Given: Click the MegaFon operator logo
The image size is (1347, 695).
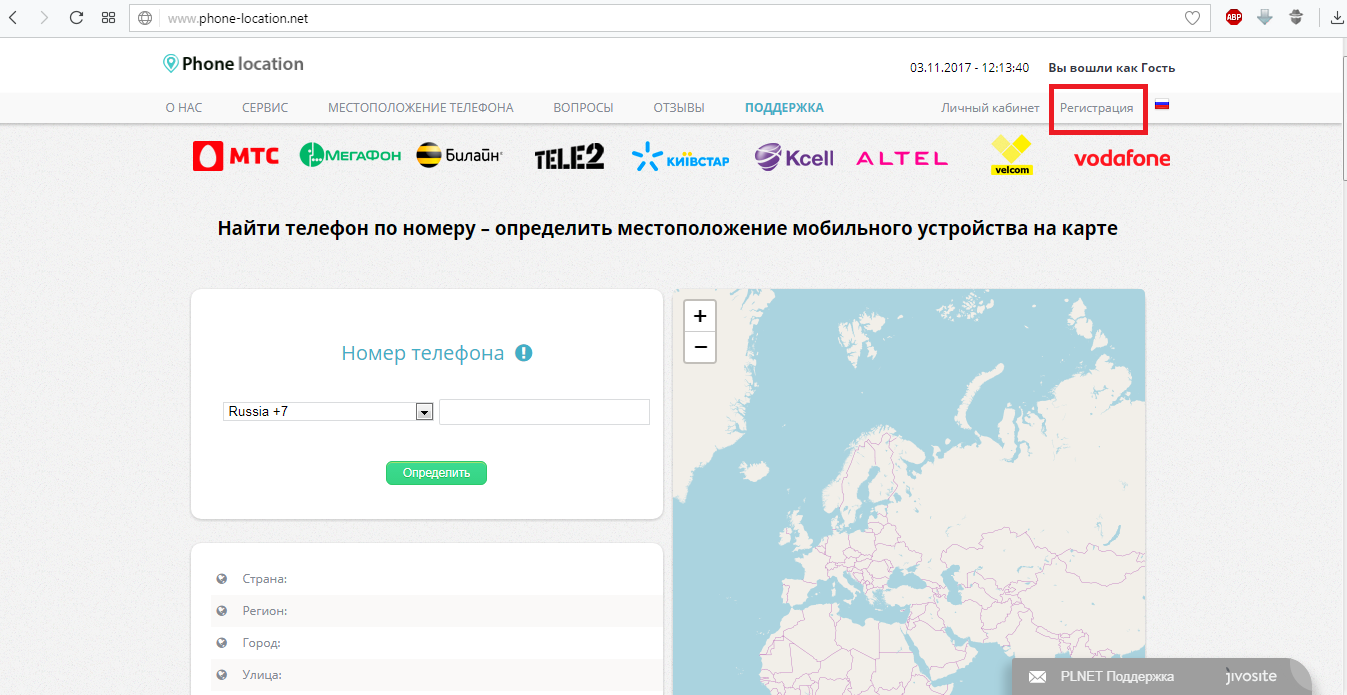Looking at the screenshot, I should coord(350,155).
